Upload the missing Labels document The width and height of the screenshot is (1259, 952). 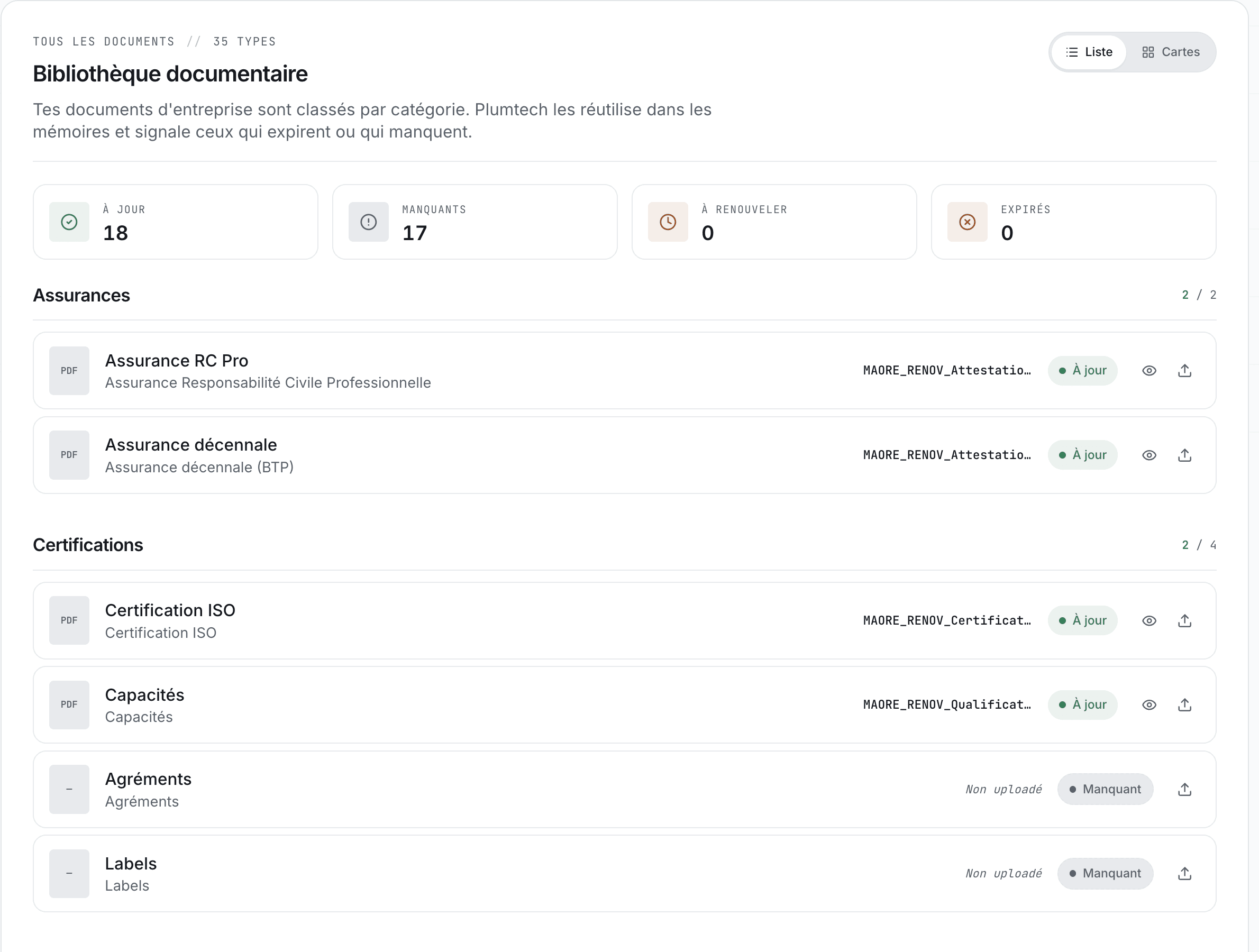pos(1184,874)
